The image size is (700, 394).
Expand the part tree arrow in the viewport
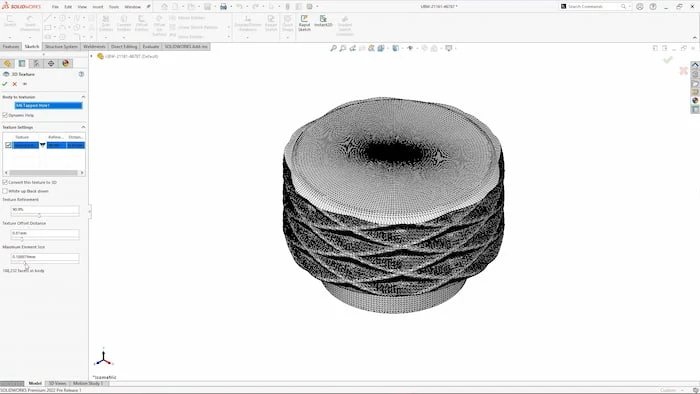pyautogui.click(x=92, y=56)
